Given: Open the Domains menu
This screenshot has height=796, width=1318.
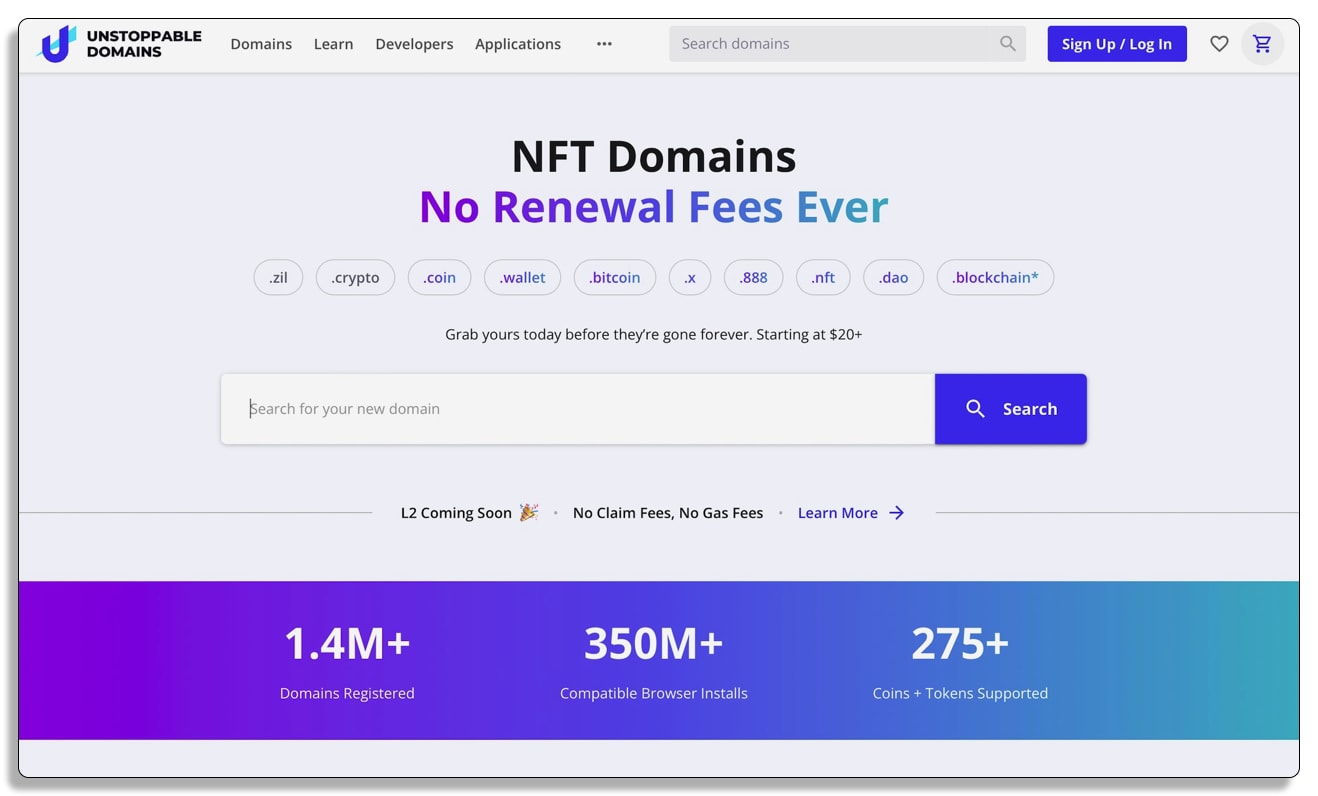Looking at the screenshot, I should (x=261, y=44).
